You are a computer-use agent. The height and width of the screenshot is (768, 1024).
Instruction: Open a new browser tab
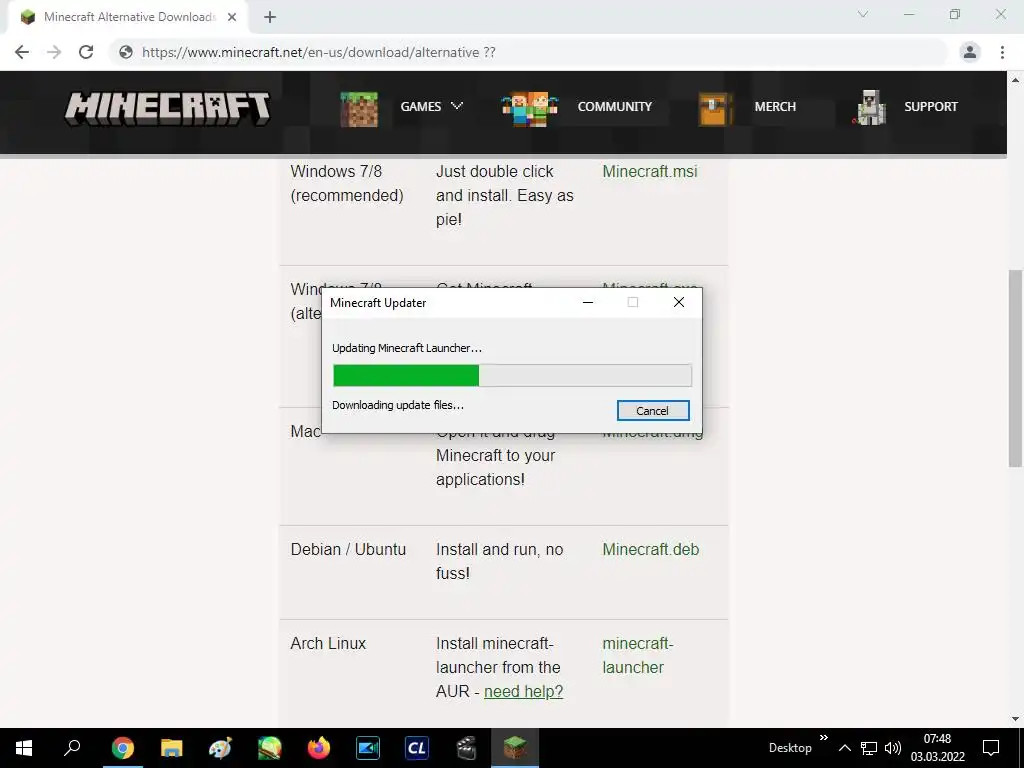point(270,17)
